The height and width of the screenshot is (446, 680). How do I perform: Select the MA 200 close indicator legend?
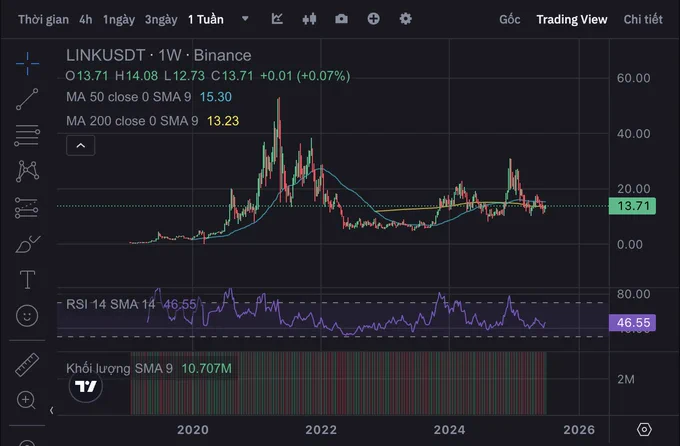pyautogui.click(x=132, y=121)
